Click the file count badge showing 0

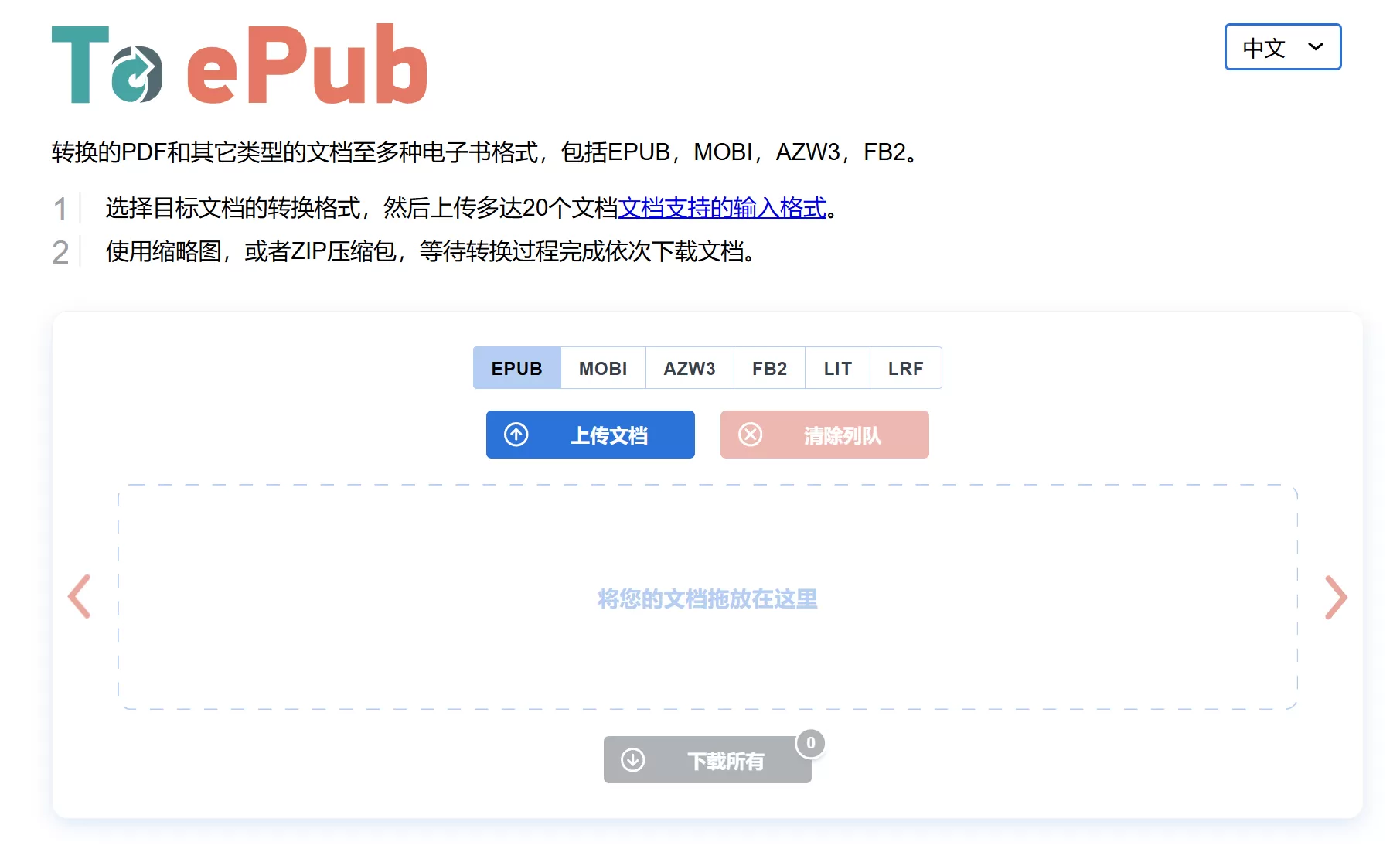[810, 743]
